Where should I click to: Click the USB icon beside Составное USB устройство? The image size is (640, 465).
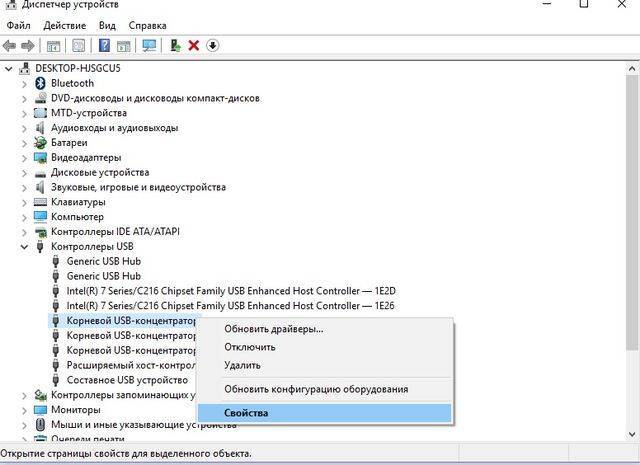[x=56, y=380]
